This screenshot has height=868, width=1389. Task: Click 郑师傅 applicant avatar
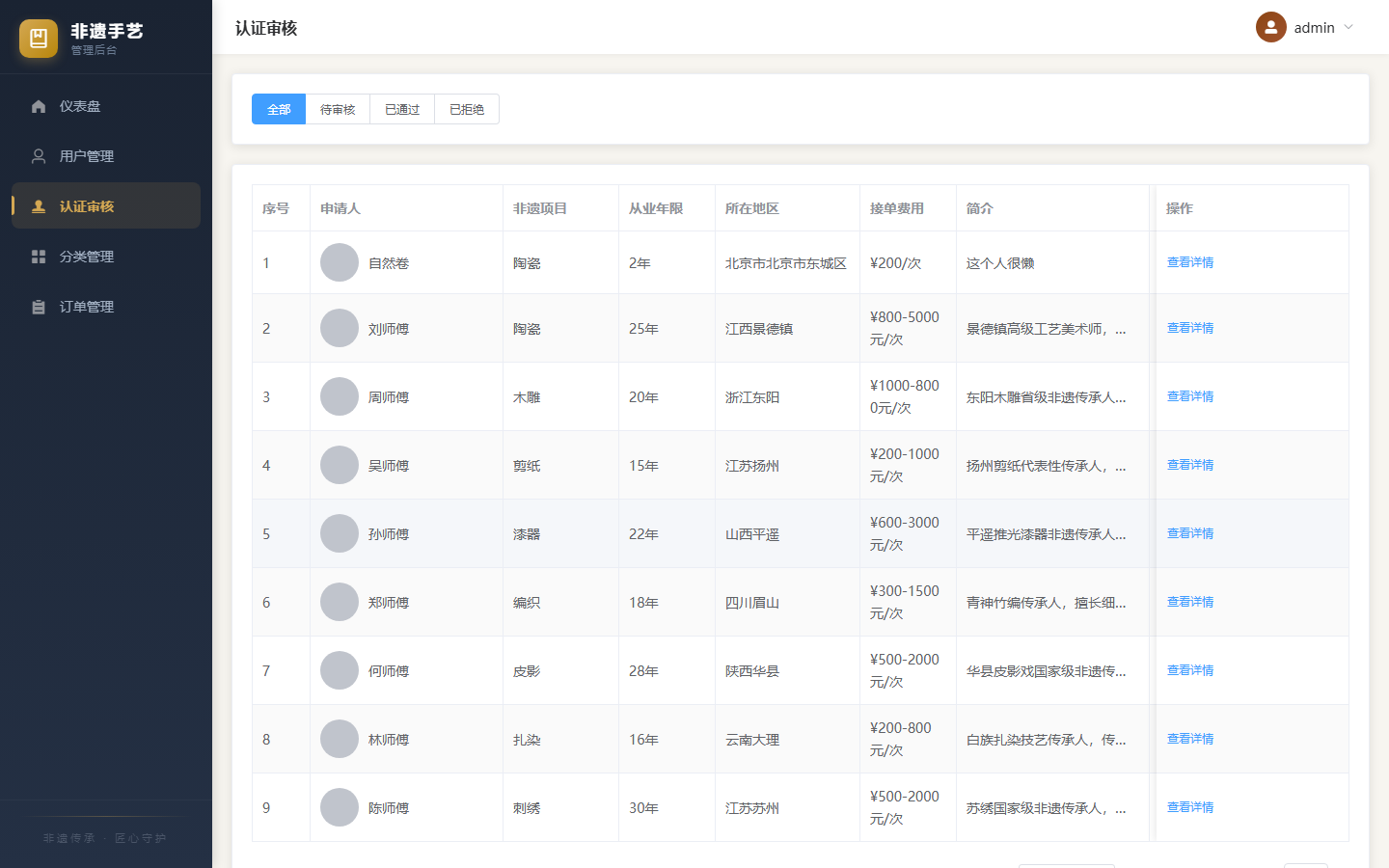(340, 602)
